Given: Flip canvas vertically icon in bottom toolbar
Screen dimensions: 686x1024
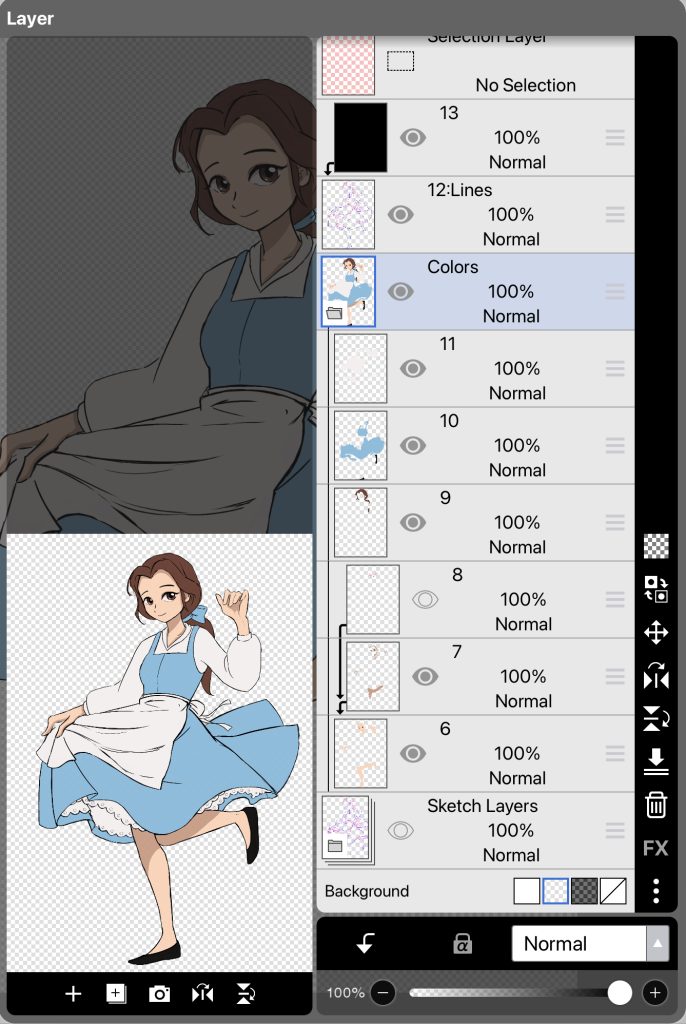Looking at the screenshot, I should pyautogui.click(x=246, y=993).
